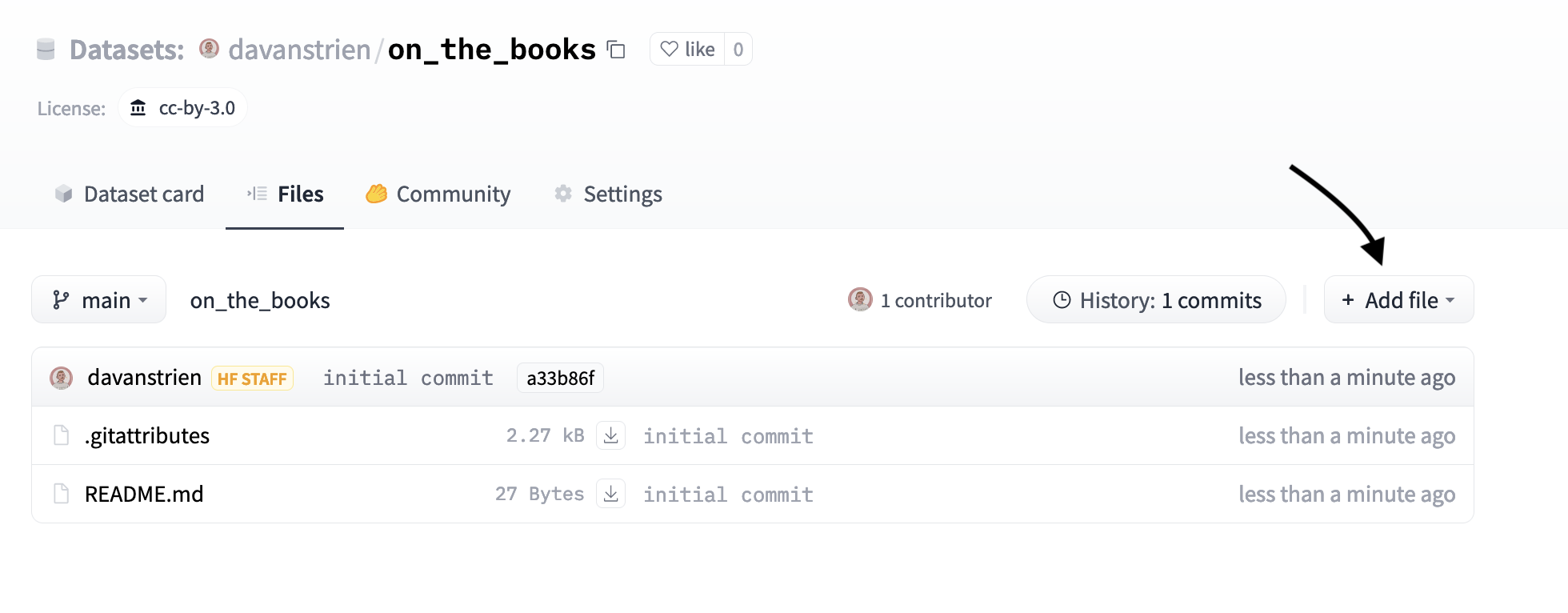Viewport: 1568px width, 613px height.
Task: Copy the dataset name using the copy icon
Action: 614,50
